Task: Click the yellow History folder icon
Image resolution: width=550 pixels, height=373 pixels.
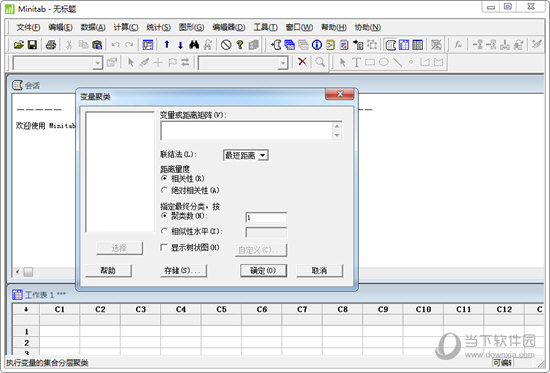Action: pyautogui.click(x=330, y=45)
